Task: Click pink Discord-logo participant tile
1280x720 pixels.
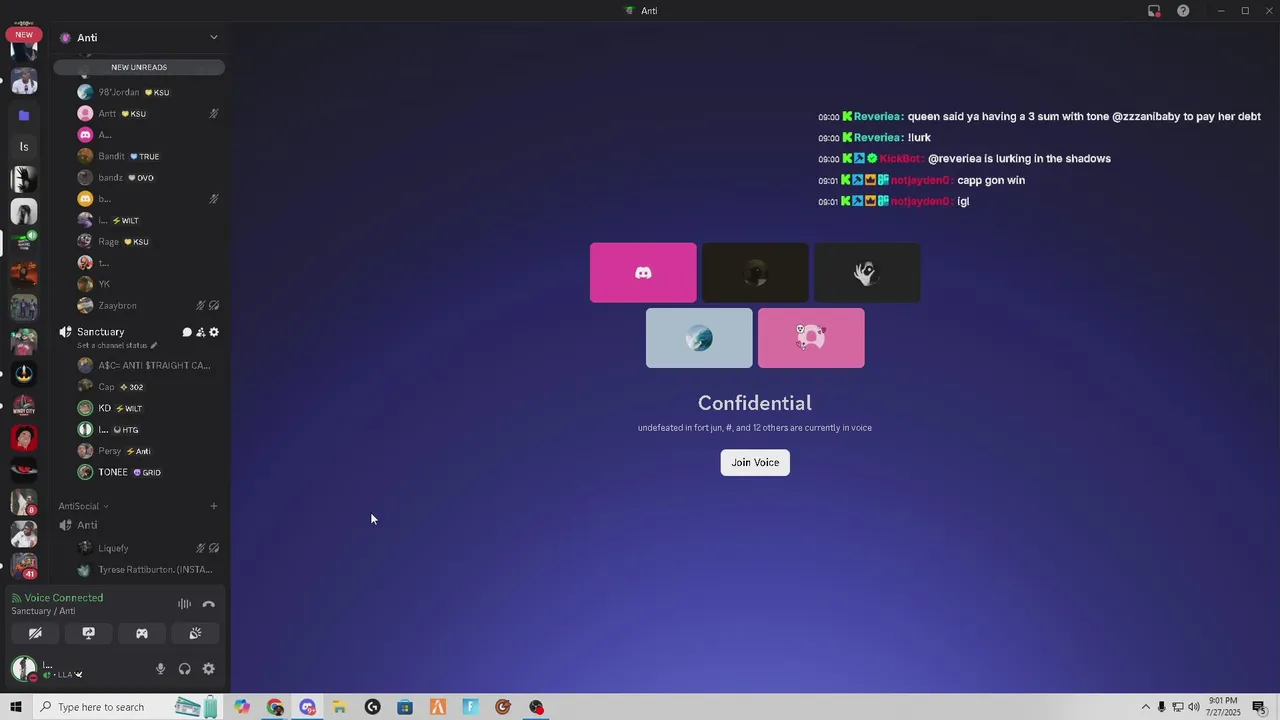Action: (x=643, y=272)
